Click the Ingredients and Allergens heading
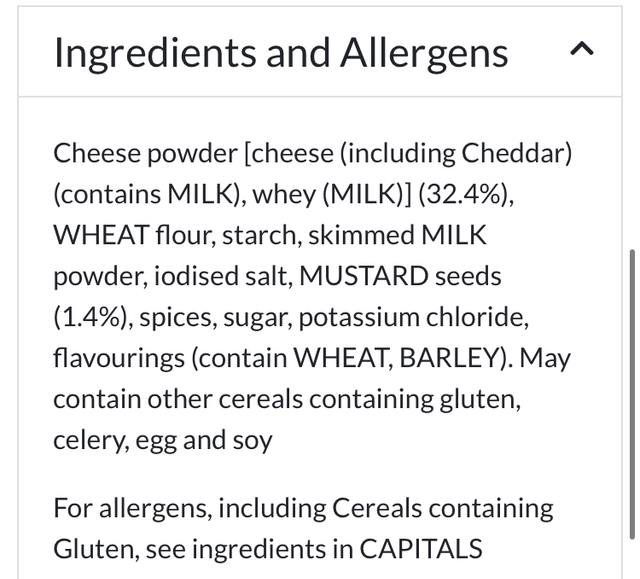The width and height of the screenshot is (640, 579). 281,52
